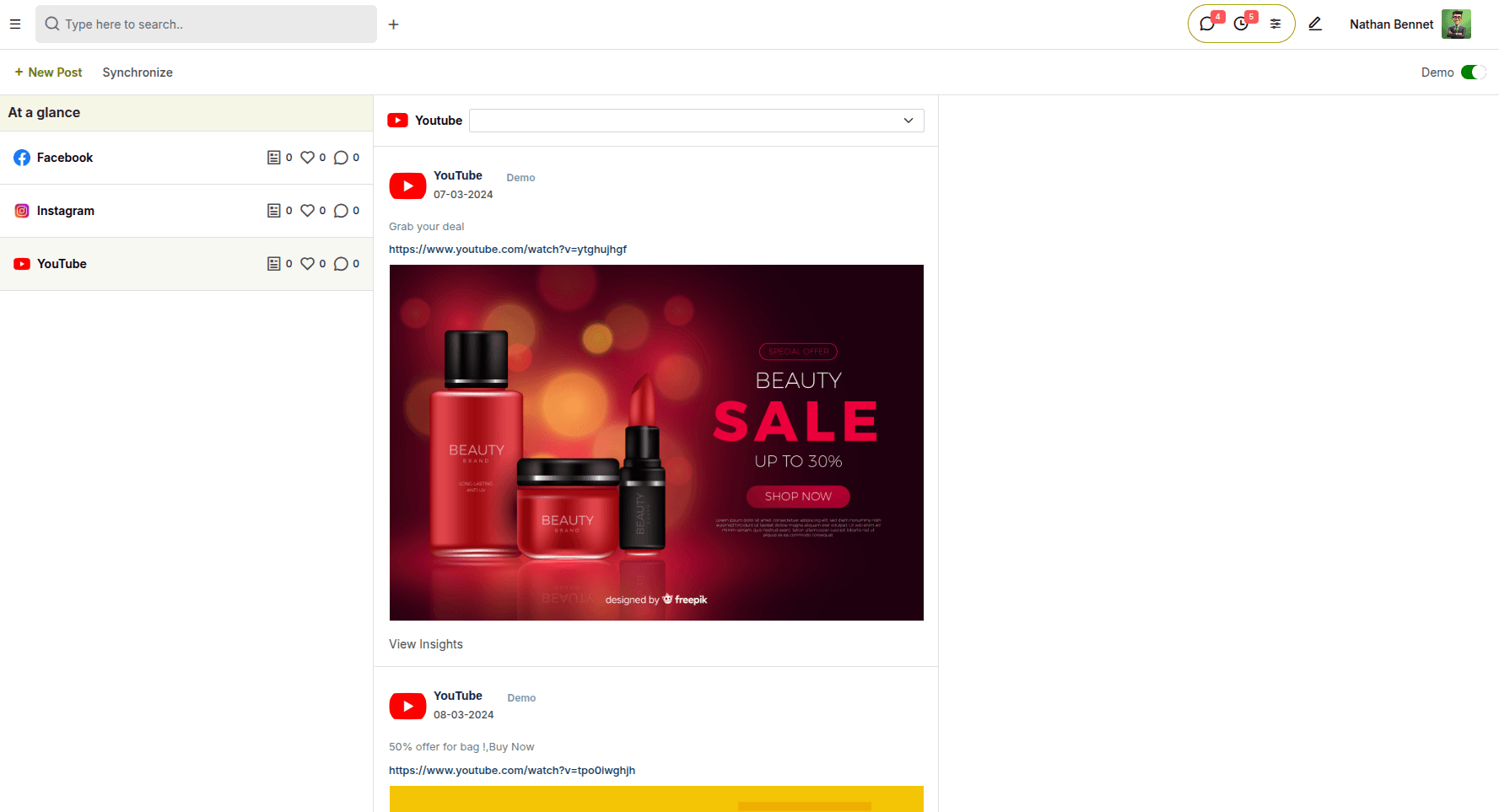Viewport: 1499px width, 812px height.
Task: Open View Insights for first post
Action: (426, 644)
